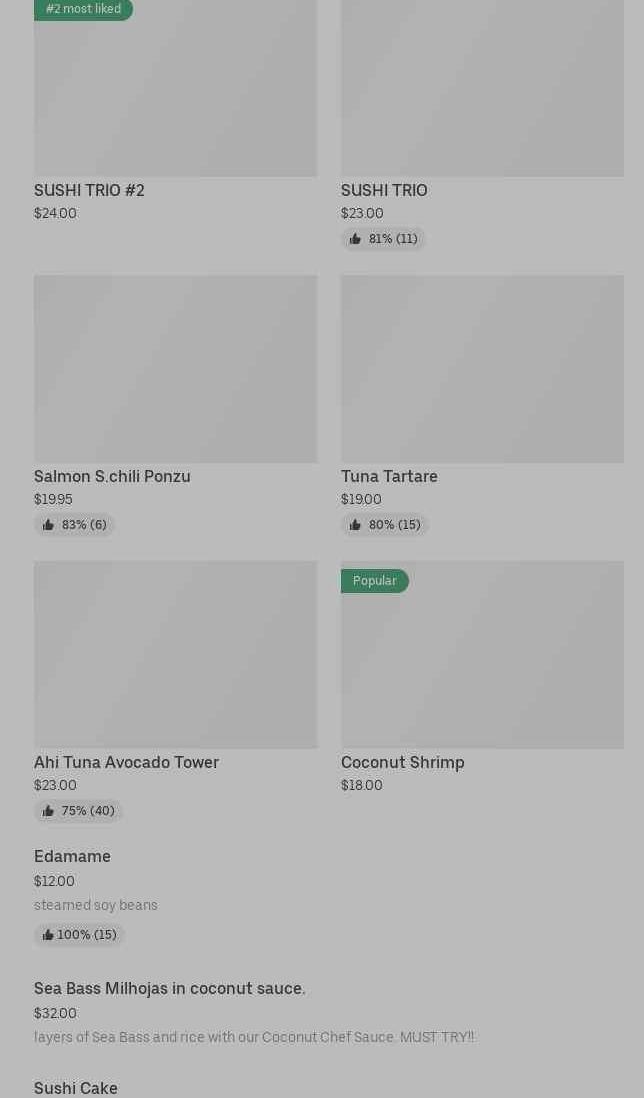Open the Ahi Tuna Avocado Tower image
The width and height of the screenshot is (644, 1098).
click(175, 654)
